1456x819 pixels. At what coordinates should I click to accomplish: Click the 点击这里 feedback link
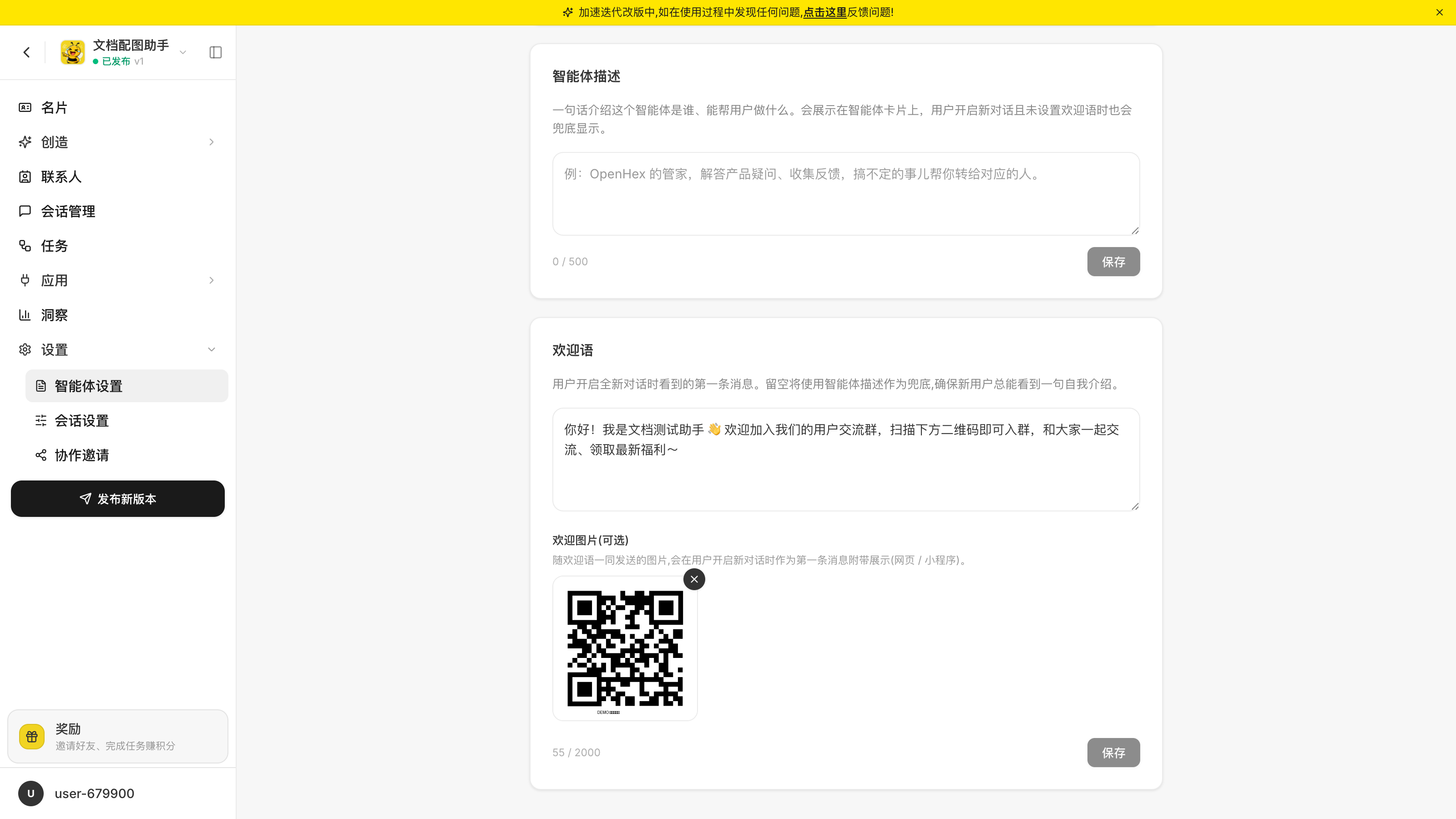(x=824, y=12)
